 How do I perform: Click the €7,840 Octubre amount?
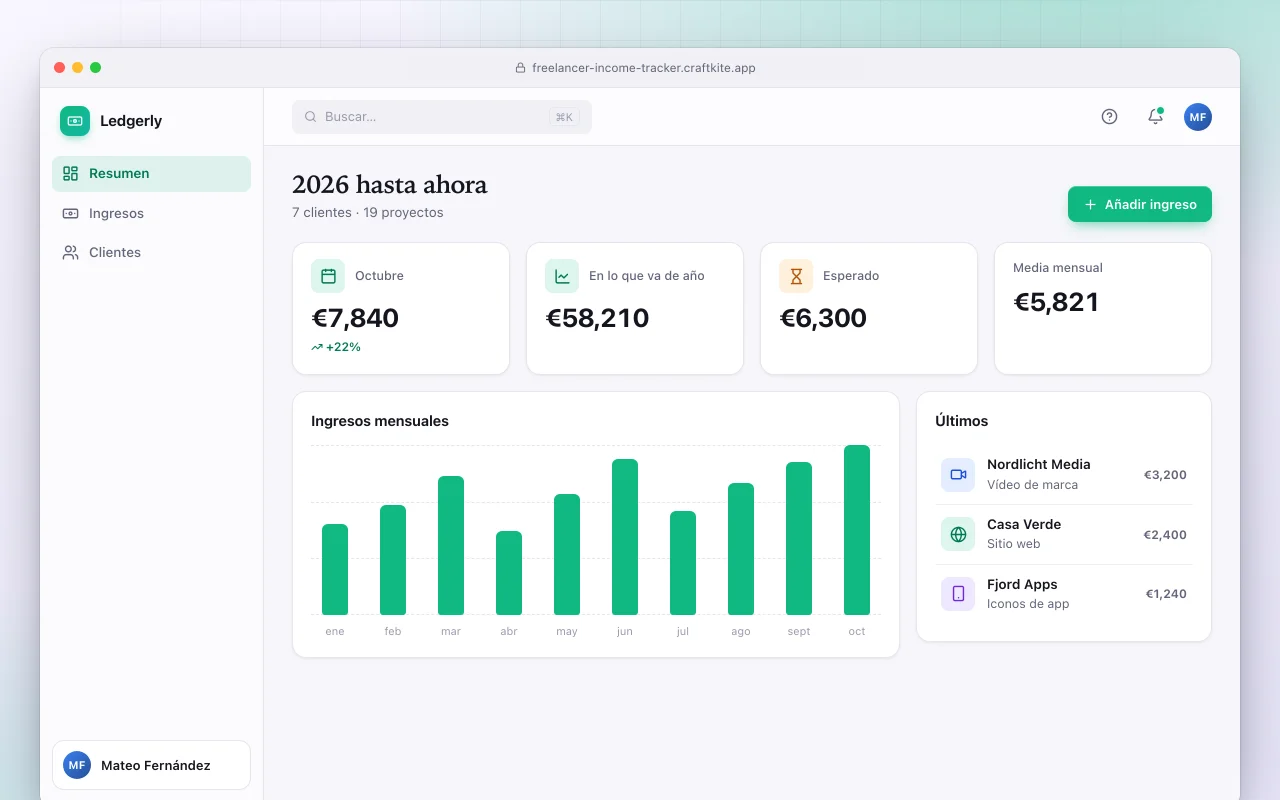355,318
